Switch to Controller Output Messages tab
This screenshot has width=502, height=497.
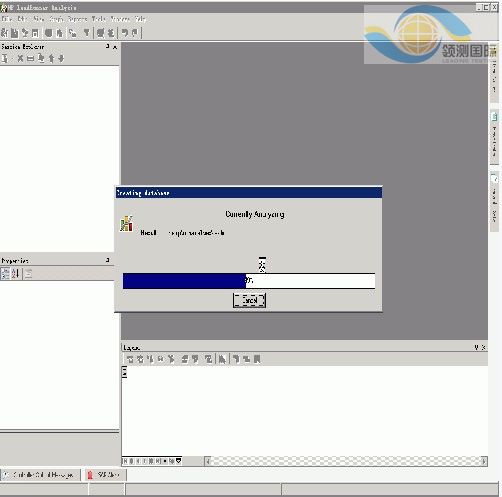pyautogui.click(x=40, y=475)
